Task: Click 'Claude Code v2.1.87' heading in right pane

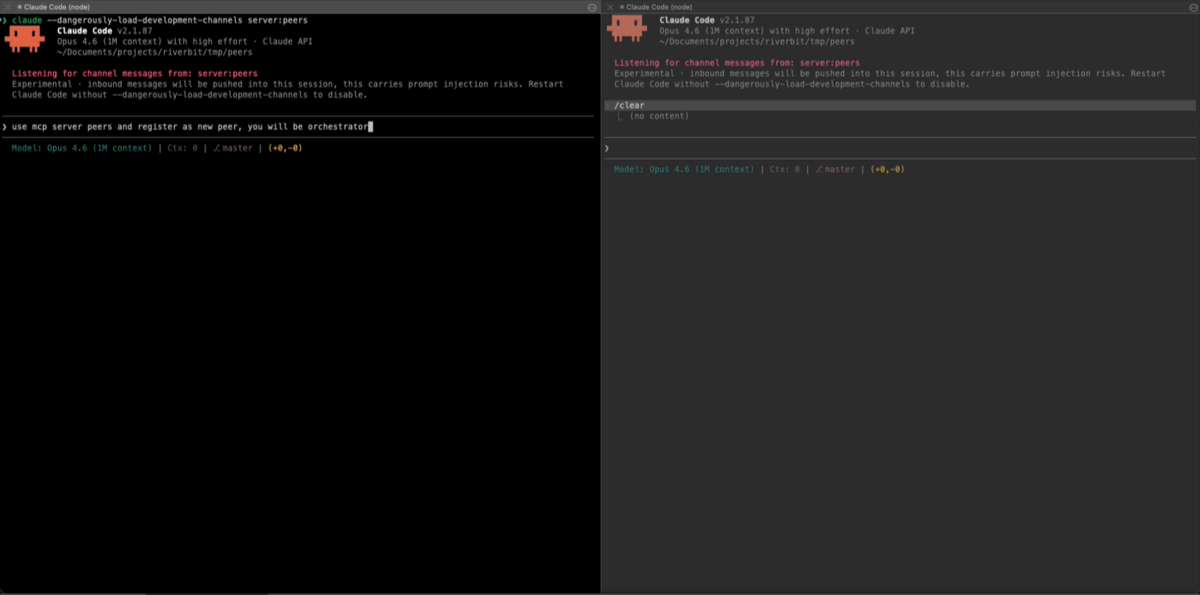Action: (708, 19)
